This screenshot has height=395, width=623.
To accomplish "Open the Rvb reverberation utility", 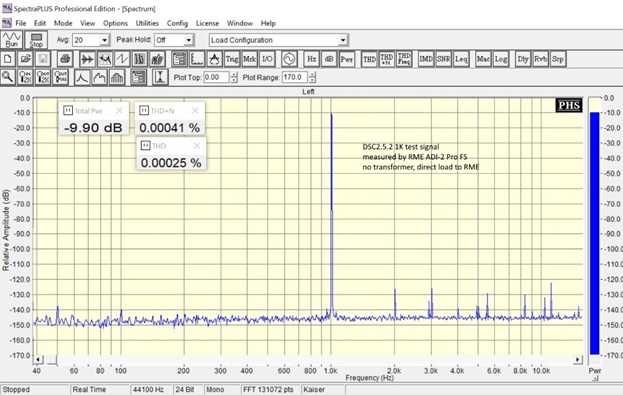I will click(x=540, y=59).
